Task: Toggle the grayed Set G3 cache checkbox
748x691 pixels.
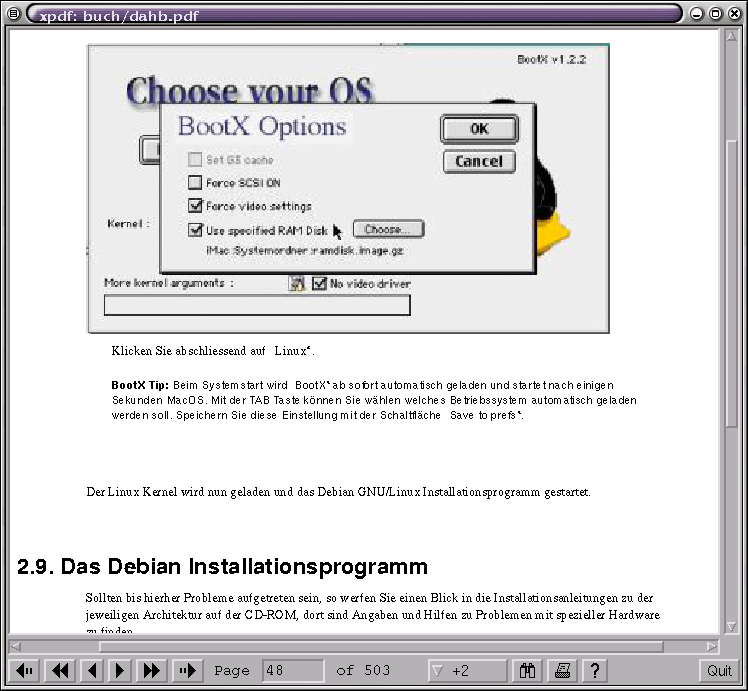Action: coord(195,159)
